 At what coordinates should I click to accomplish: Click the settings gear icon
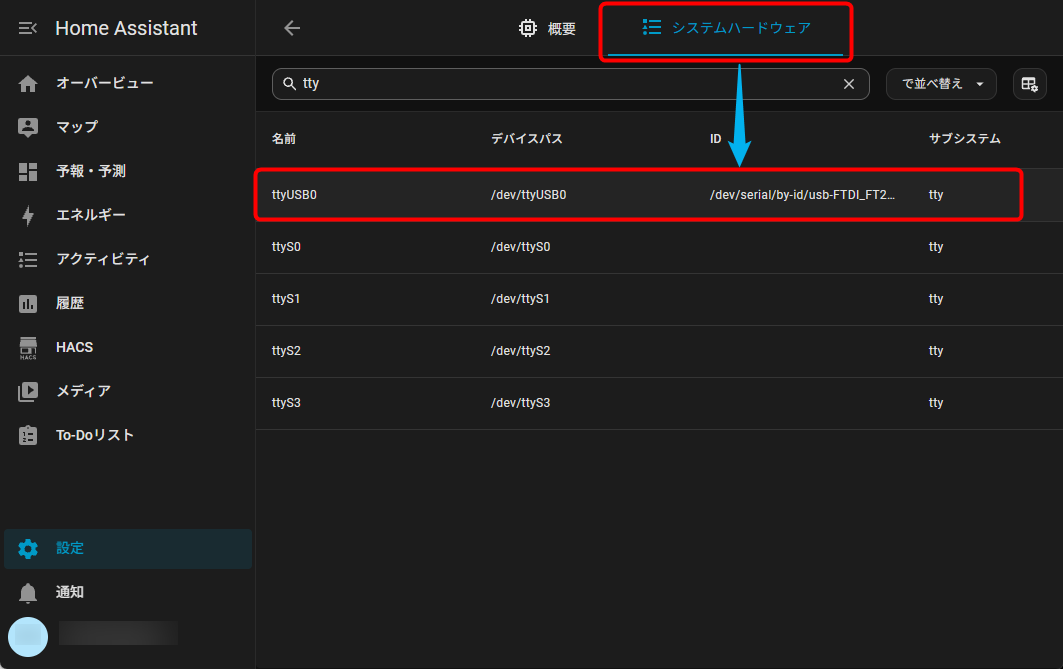click(x=28, y=548)
